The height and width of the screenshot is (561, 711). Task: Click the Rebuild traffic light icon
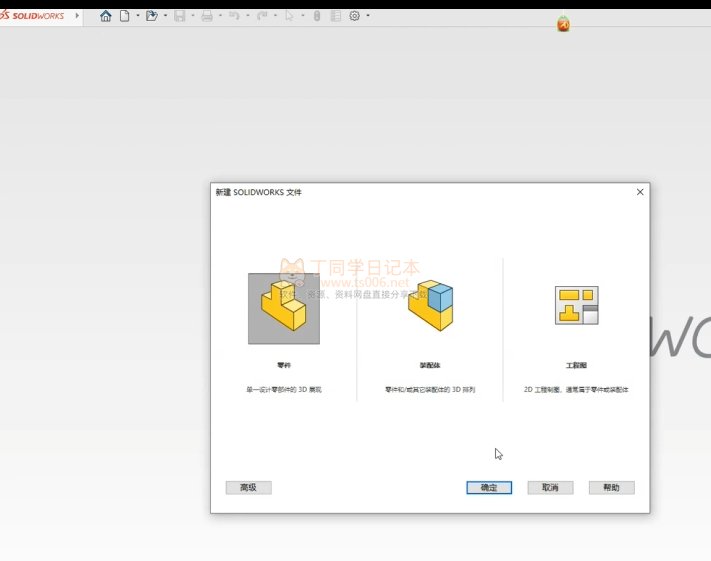coord(317,16)
